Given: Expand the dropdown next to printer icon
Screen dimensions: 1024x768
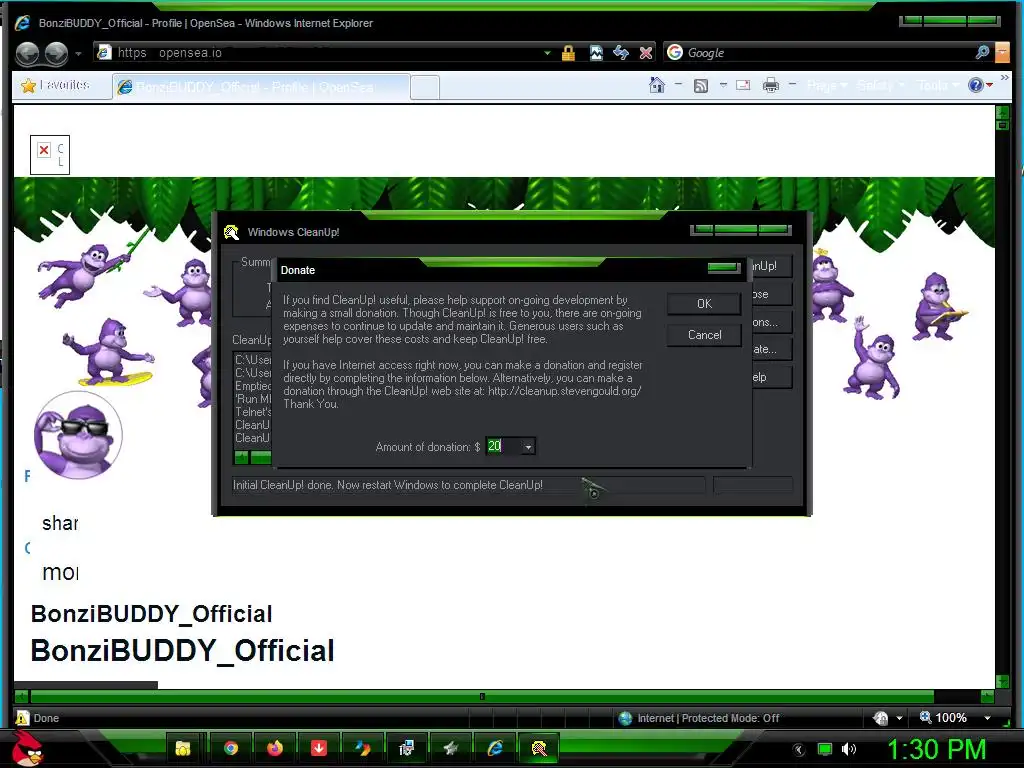Looking at the screenshot, I should [x=792, y=85].
